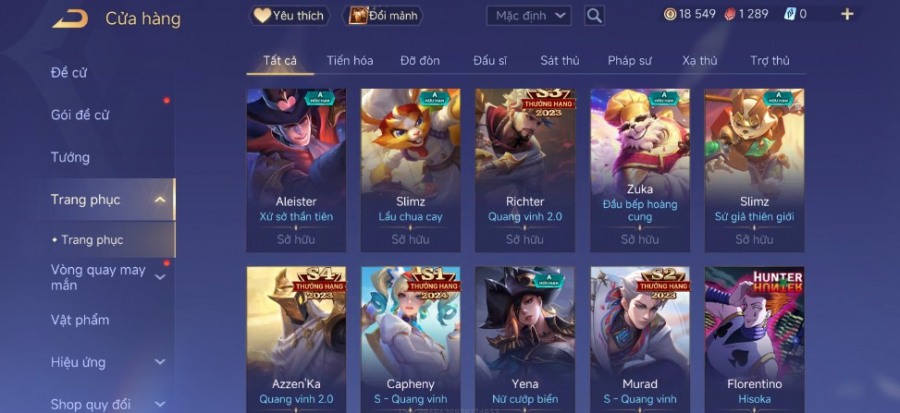The width and height of the screenshot is (900, 413).
Task: Open Tướng in the sidebar
Action: (x=70, y=157)
